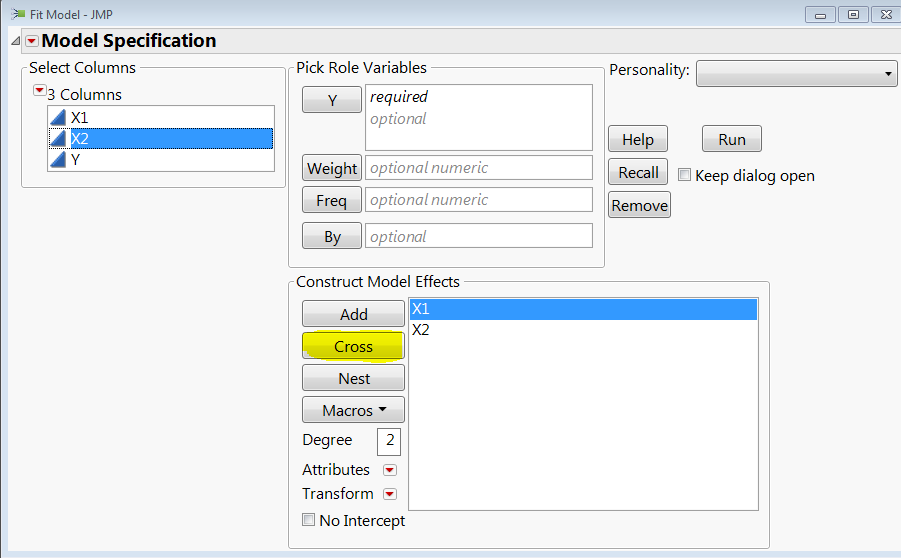Viewport: 901px width, 558px height.
Task: Click the red triangle beside Model Specification
Action: coord(32,41)
